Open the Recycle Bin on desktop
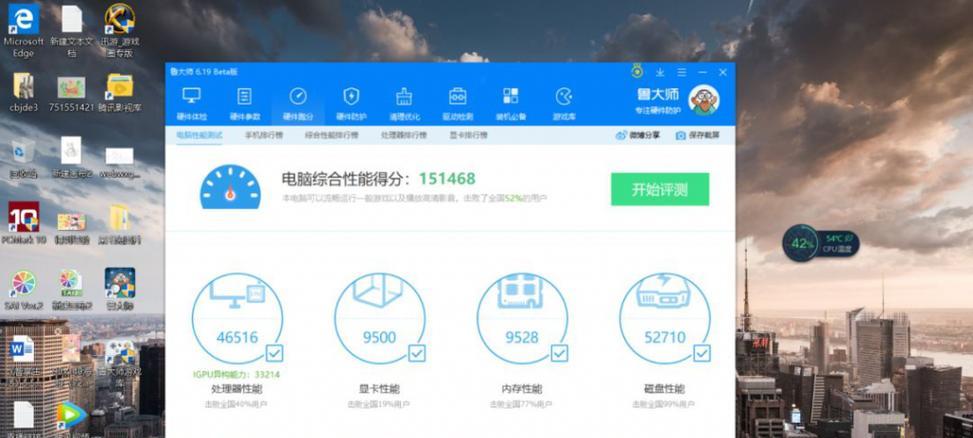 [23, 158]
